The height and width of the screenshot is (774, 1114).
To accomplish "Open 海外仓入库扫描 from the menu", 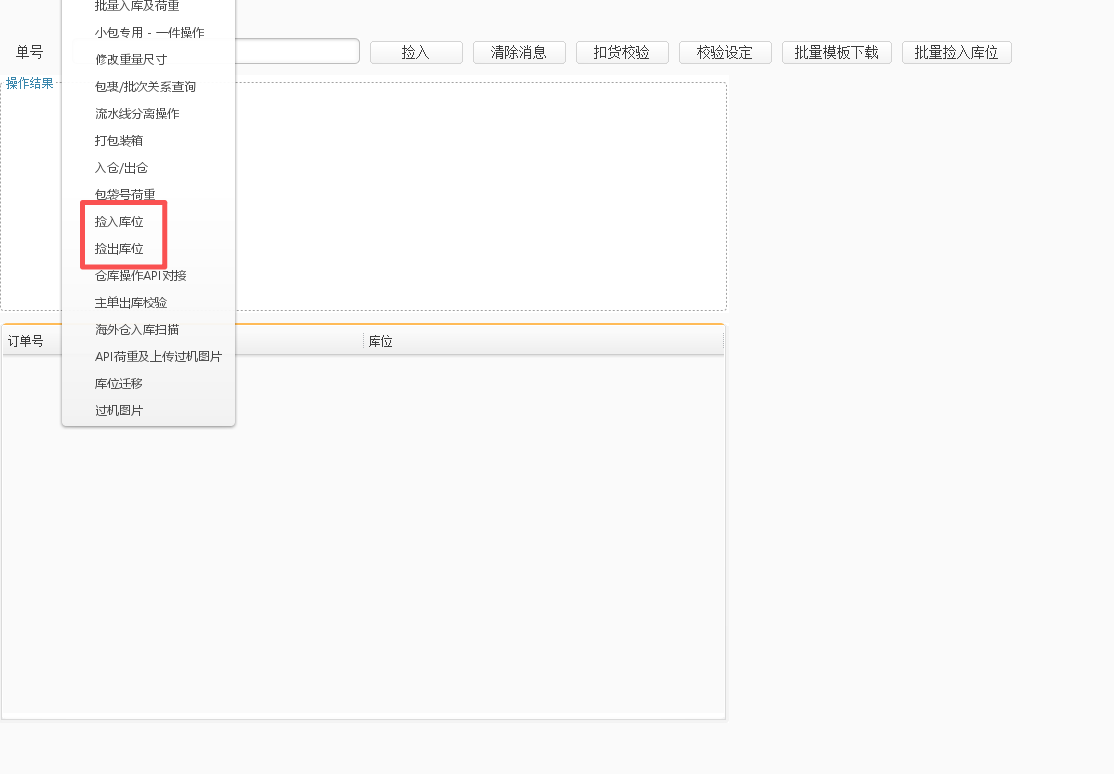I will click(x=137, y=330).
